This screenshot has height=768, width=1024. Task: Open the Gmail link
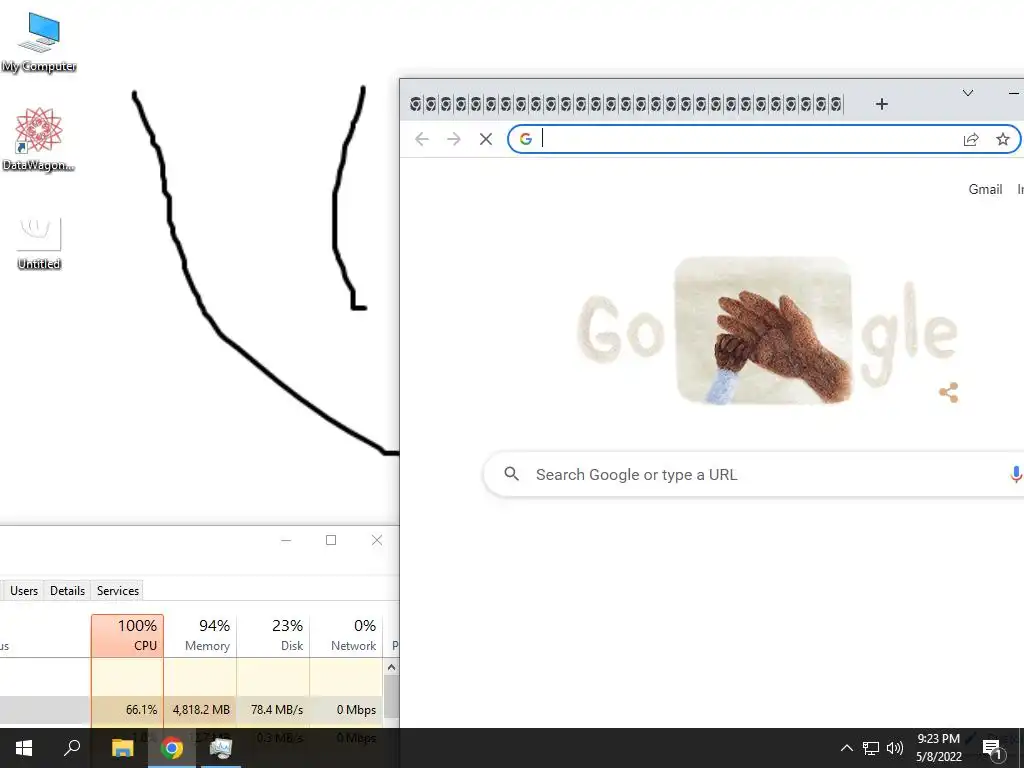[985, 189]
